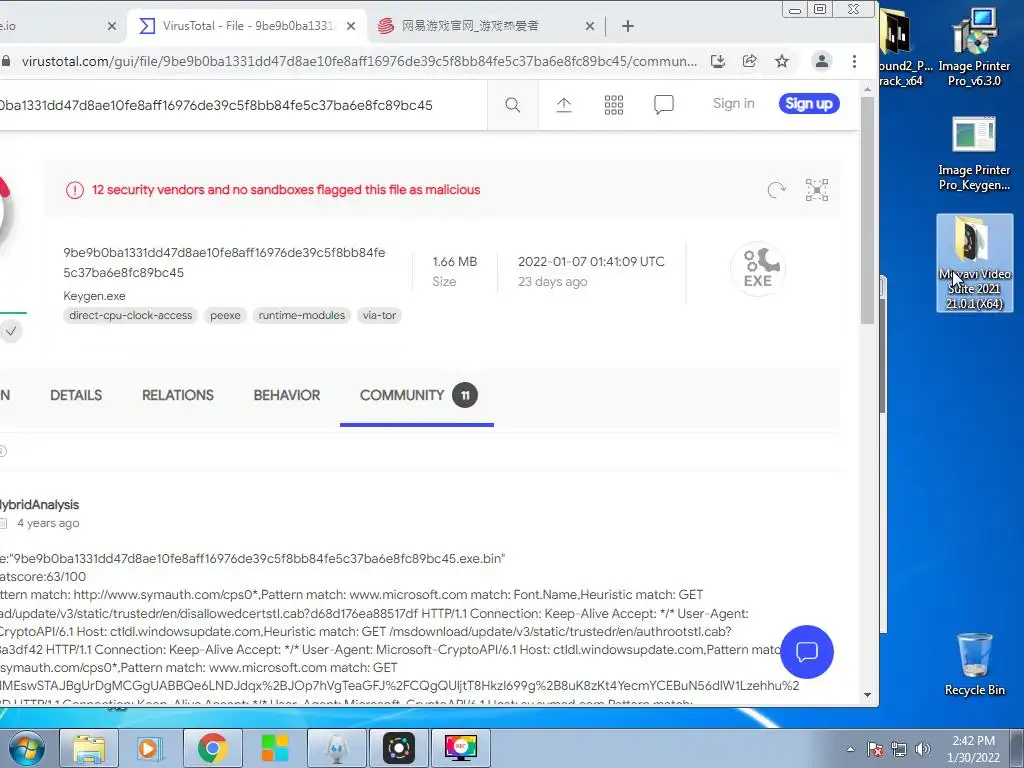Show hidden tray icons arrow
This screenshot has height=768, width=1024.
[x=850, y=749]
